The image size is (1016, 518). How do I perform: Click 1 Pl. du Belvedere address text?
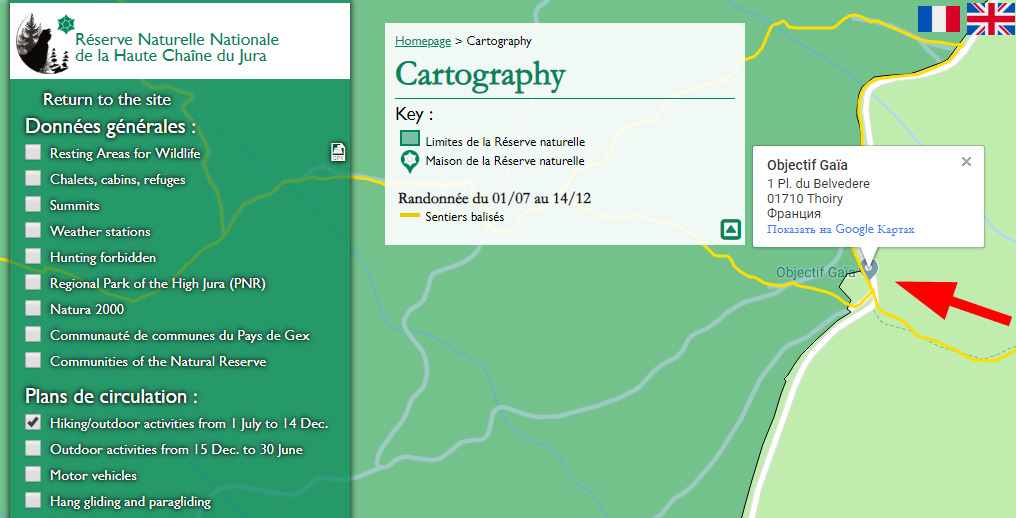(x=818, y=183)
